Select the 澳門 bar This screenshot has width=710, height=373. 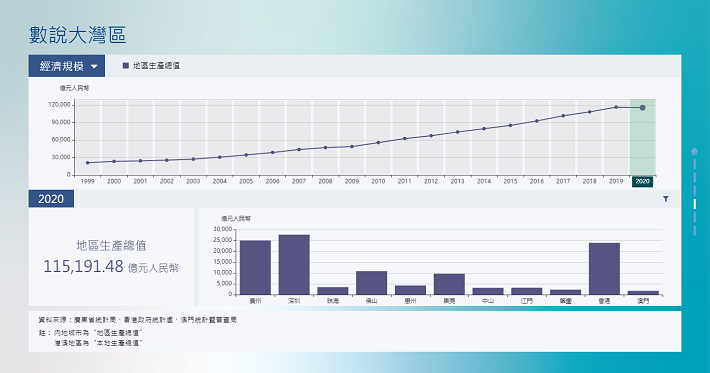click(643, 293)
